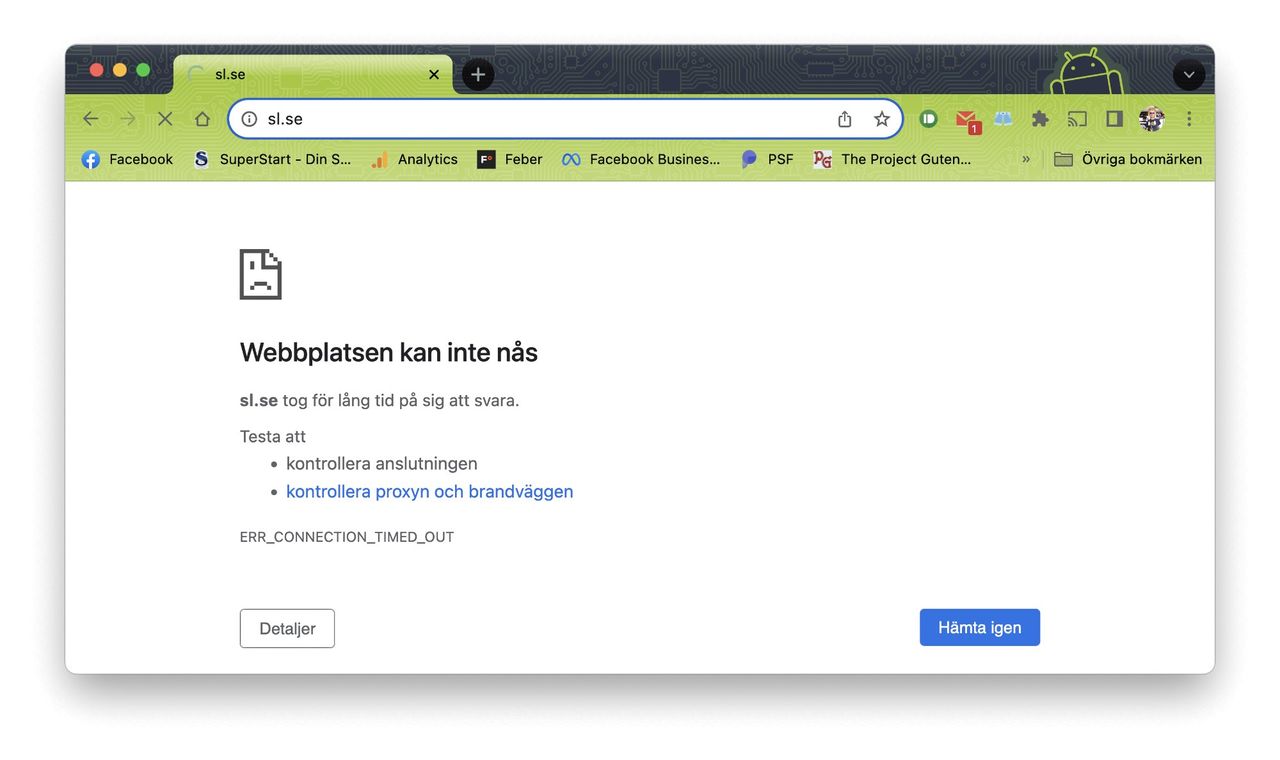Image resolution: width=1280 pixels, height=760 pixels.
Task: Open the three-dot Chrome menu
Action: [x=1188, y=118]
